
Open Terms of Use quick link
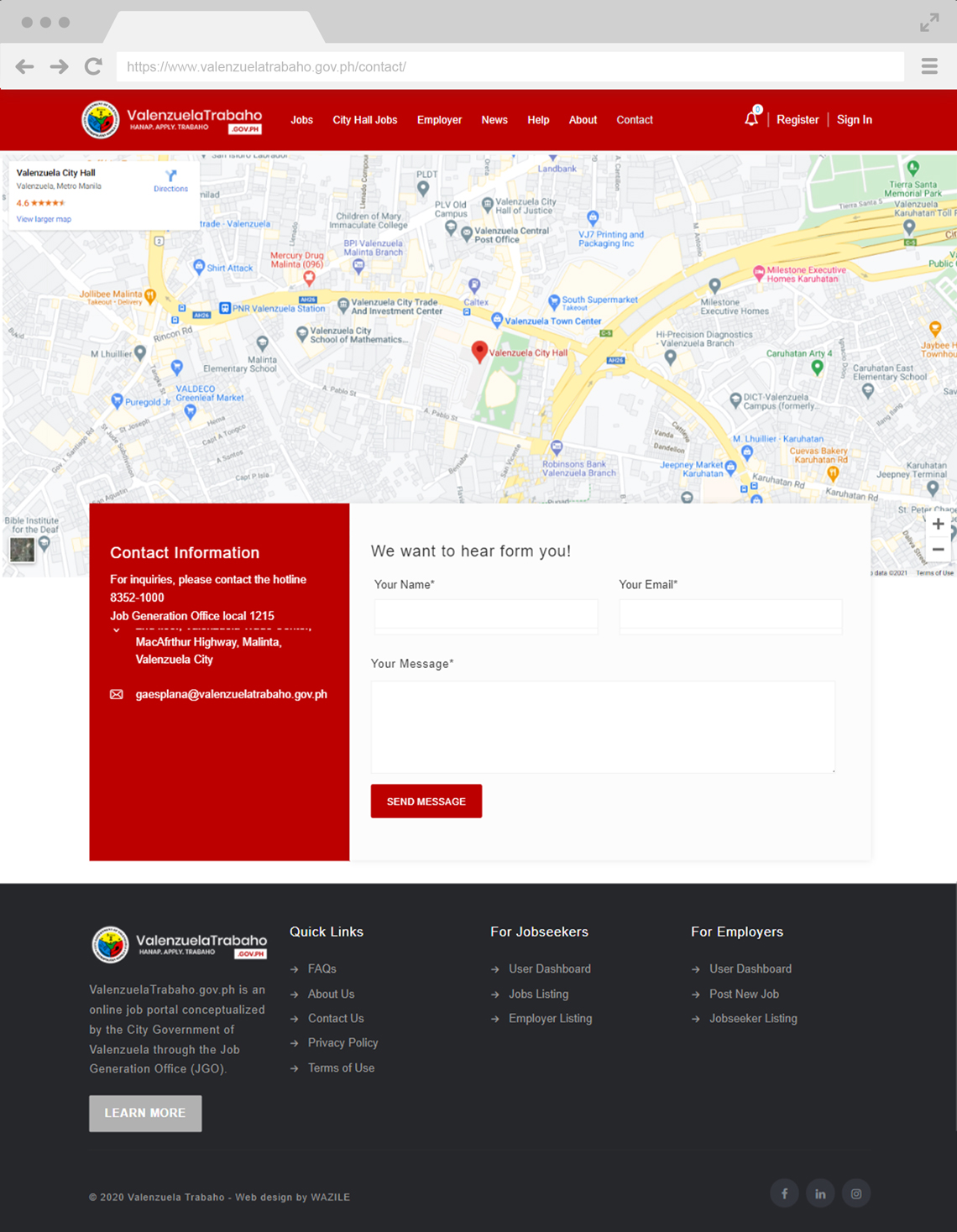[342, 1068]
